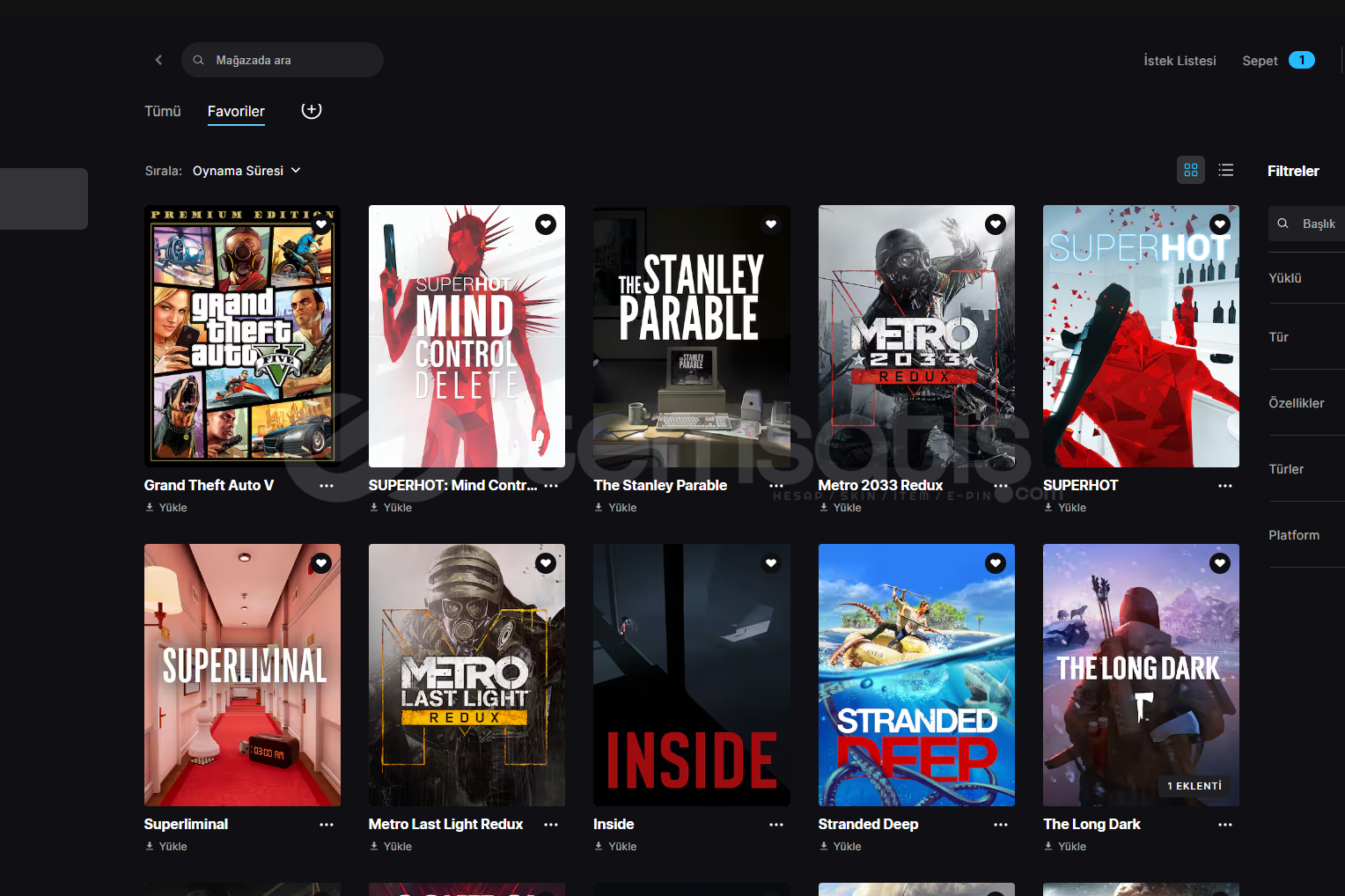Add a new collection with the plus icon
The height and width of the screenshot is (896, 1345).
point(312,110)
